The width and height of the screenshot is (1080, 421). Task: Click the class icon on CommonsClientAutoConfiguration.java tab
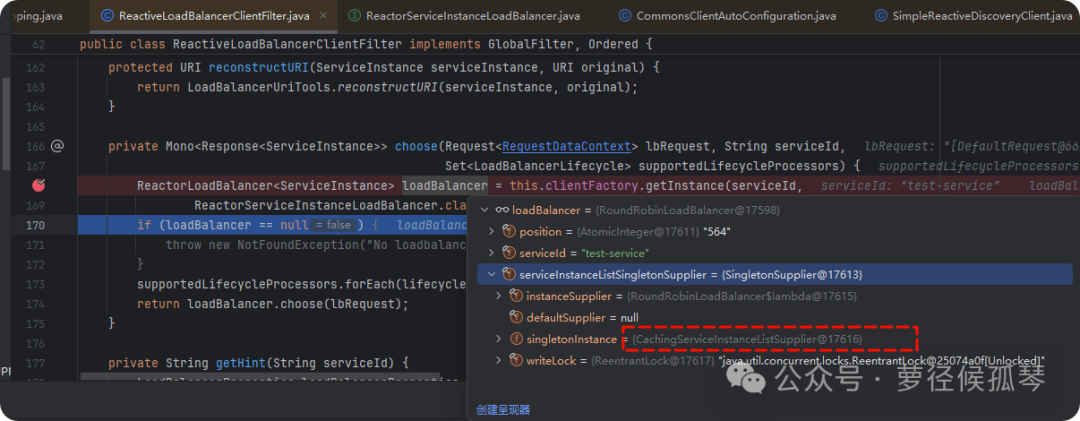625,15
